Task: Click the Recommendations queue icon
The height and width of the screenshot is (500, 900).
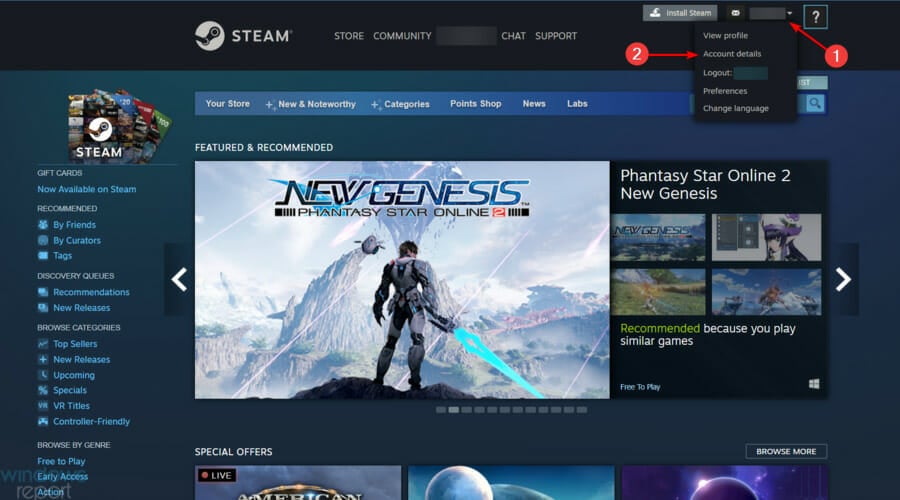Action: click(43, 292)
